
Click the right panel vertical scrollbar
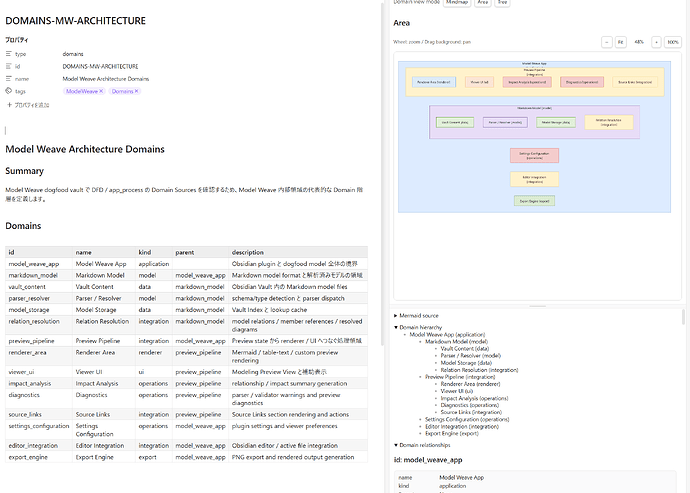tap(683, 317)
